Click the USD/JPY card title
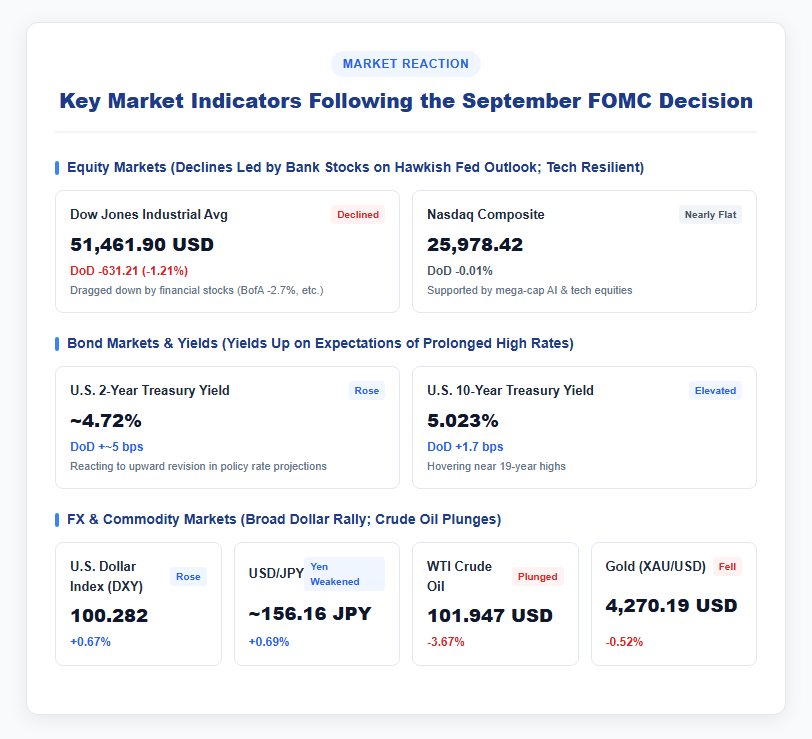This screenshot has width=812, height=739. 276,573
